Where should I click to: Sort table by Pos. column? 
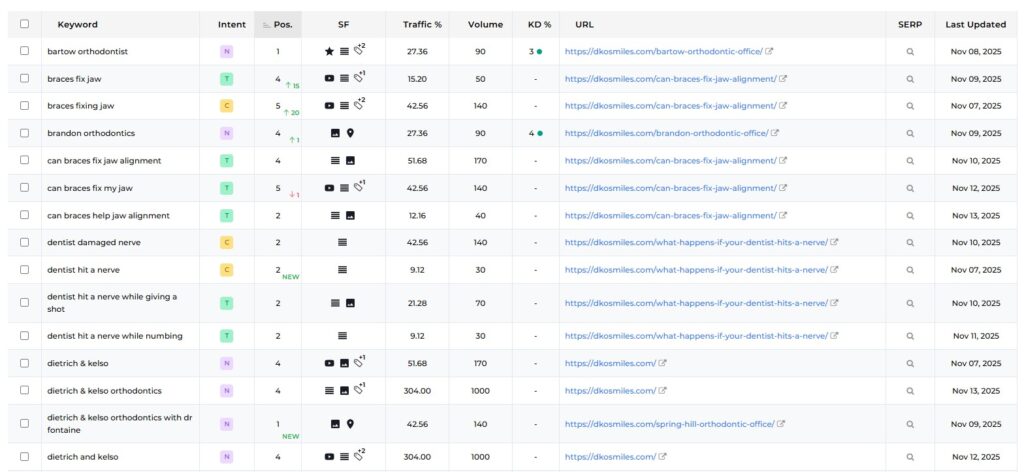[278, 25]
